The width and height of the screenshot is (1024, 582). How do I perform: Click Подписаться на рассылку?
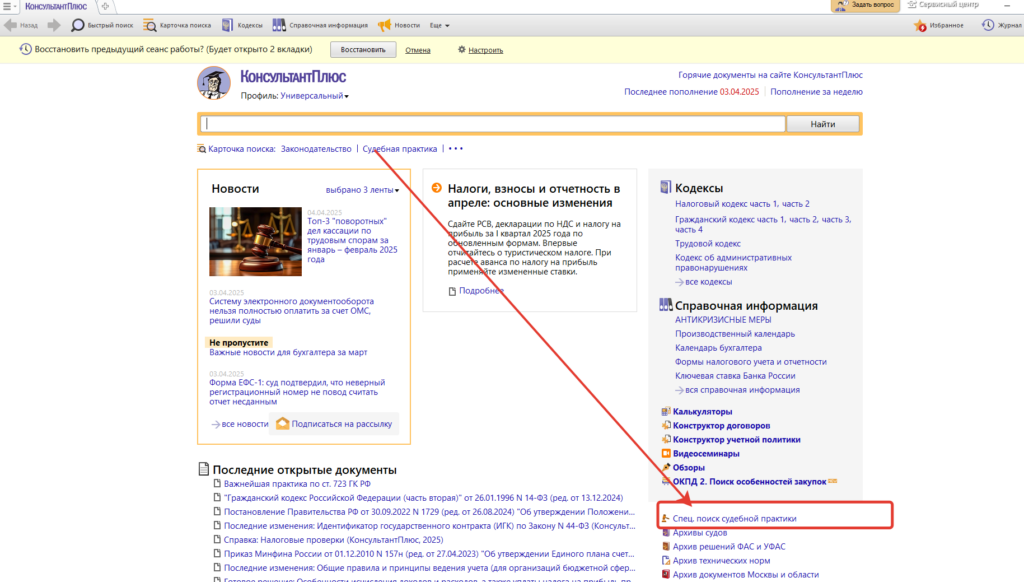(x=334, y=424)
